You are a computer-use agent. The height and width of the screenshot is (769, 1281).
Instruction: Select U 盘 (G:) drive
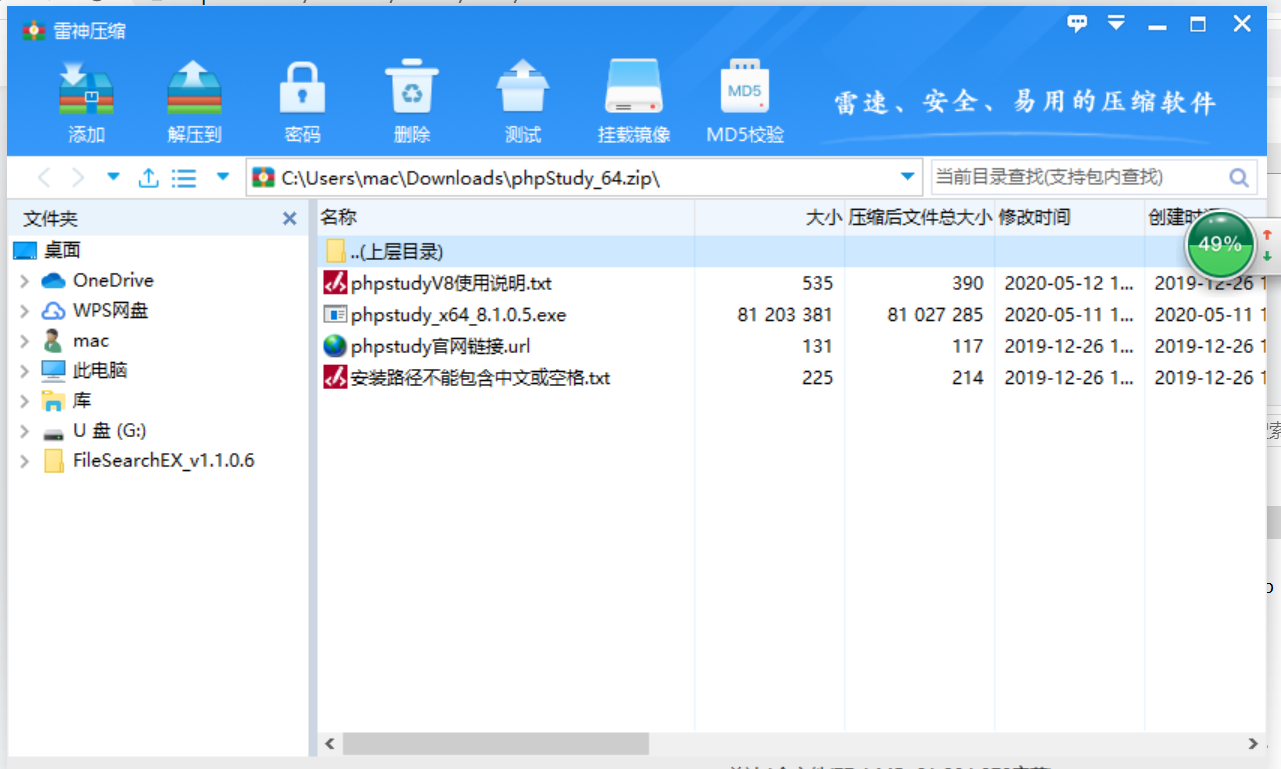tap(110, 431)
